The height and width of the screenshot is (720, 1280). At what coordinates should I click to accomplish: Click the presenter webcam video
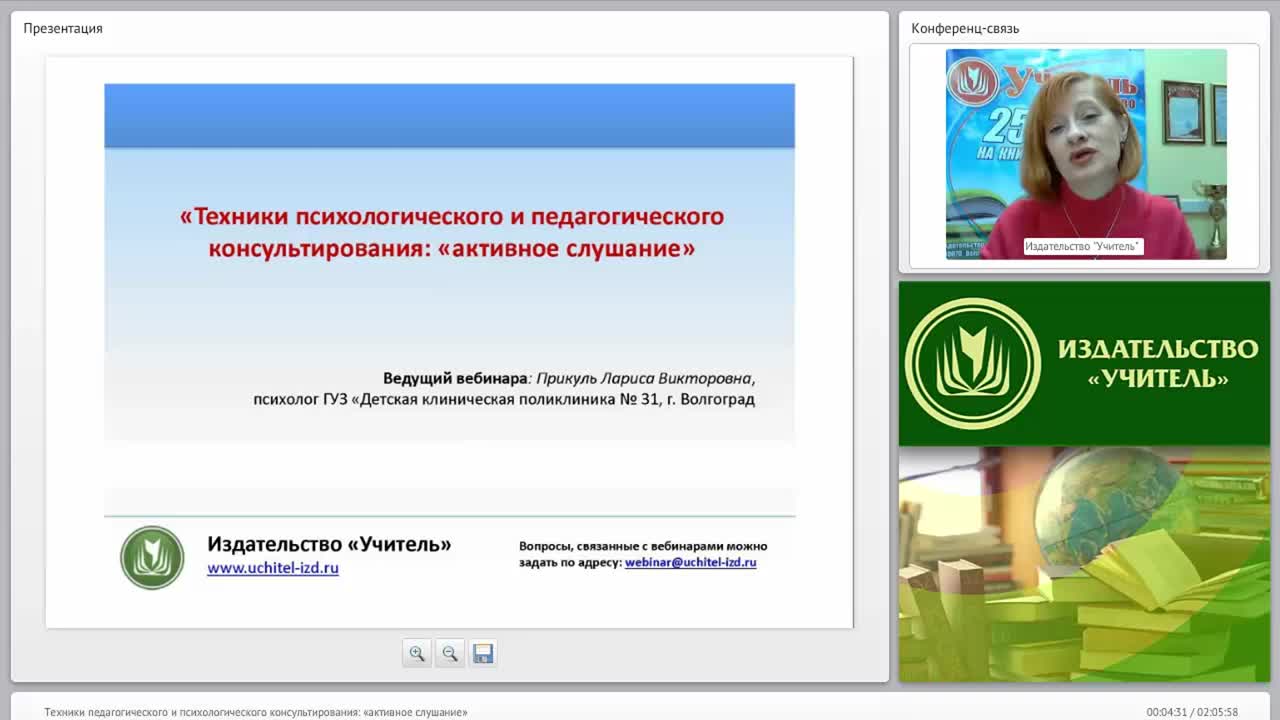1086,154
